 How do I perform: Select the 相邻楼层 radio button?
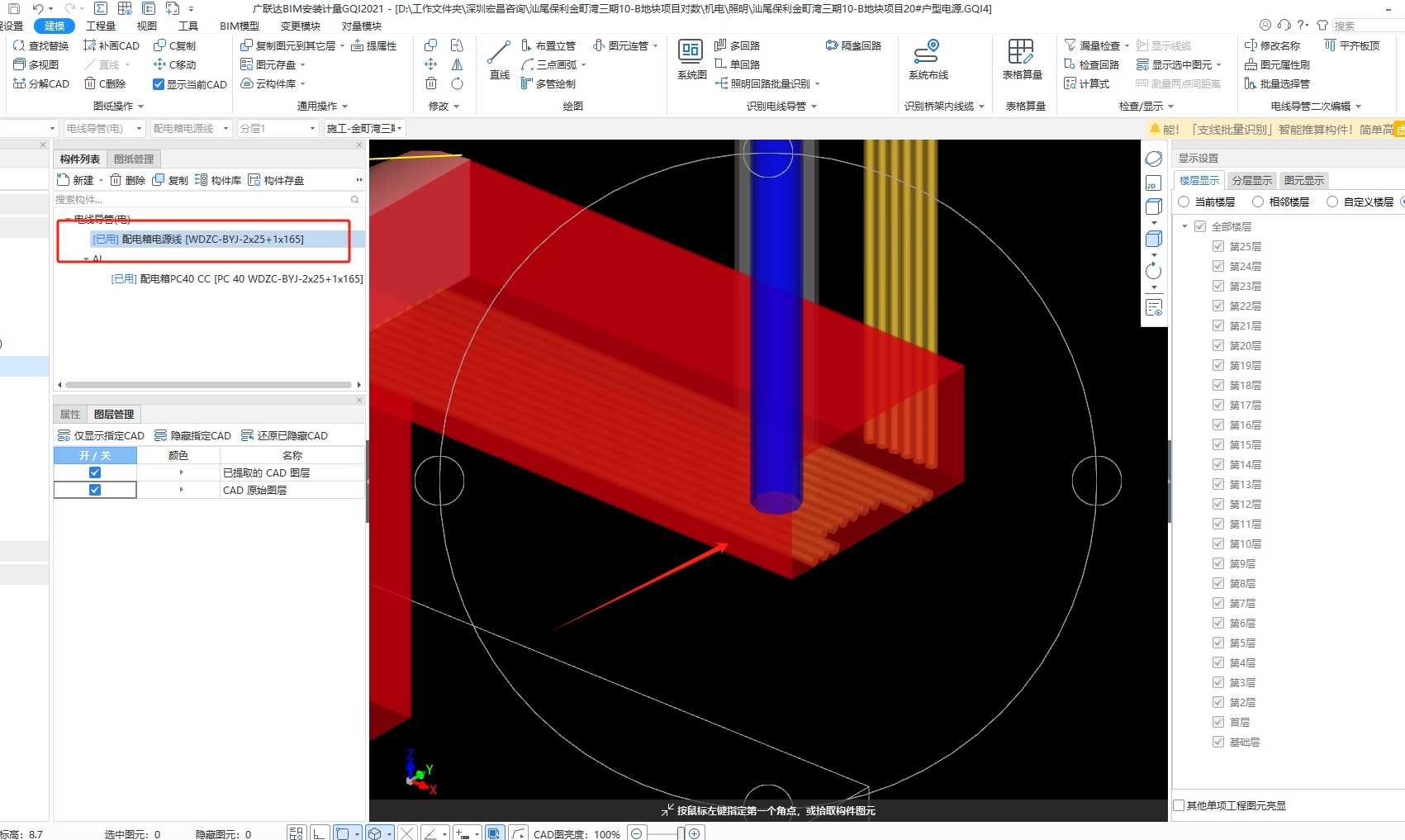tap(1258, 202)
